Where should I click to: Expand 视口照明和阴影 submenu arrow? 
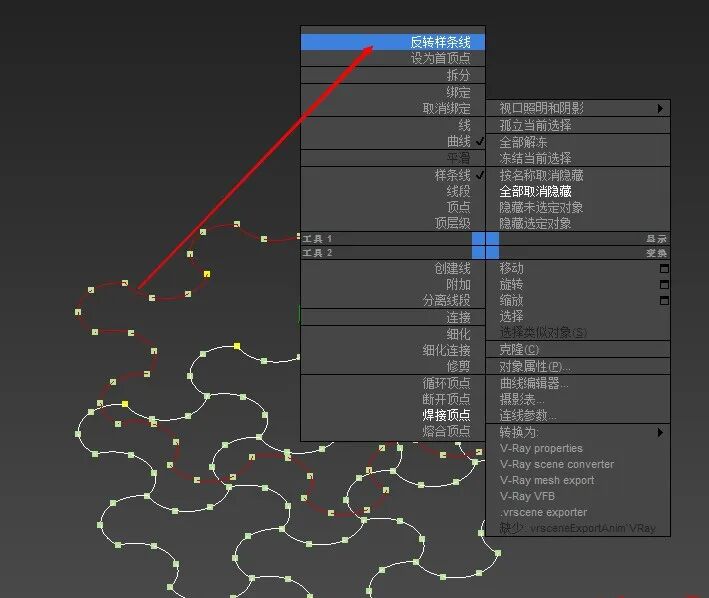660,108
